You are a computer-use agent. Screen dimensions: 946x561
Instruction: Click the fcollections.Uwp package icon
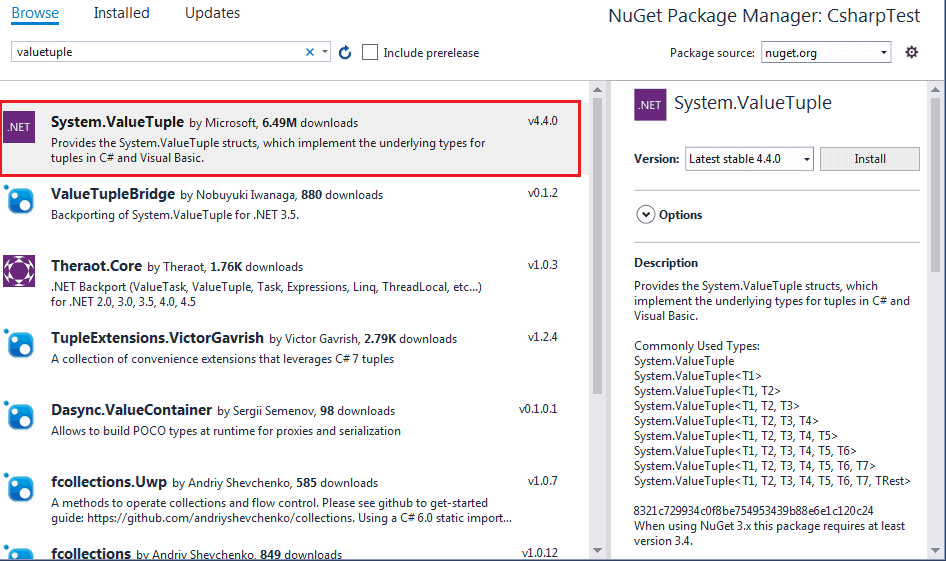tap(20, 488)
